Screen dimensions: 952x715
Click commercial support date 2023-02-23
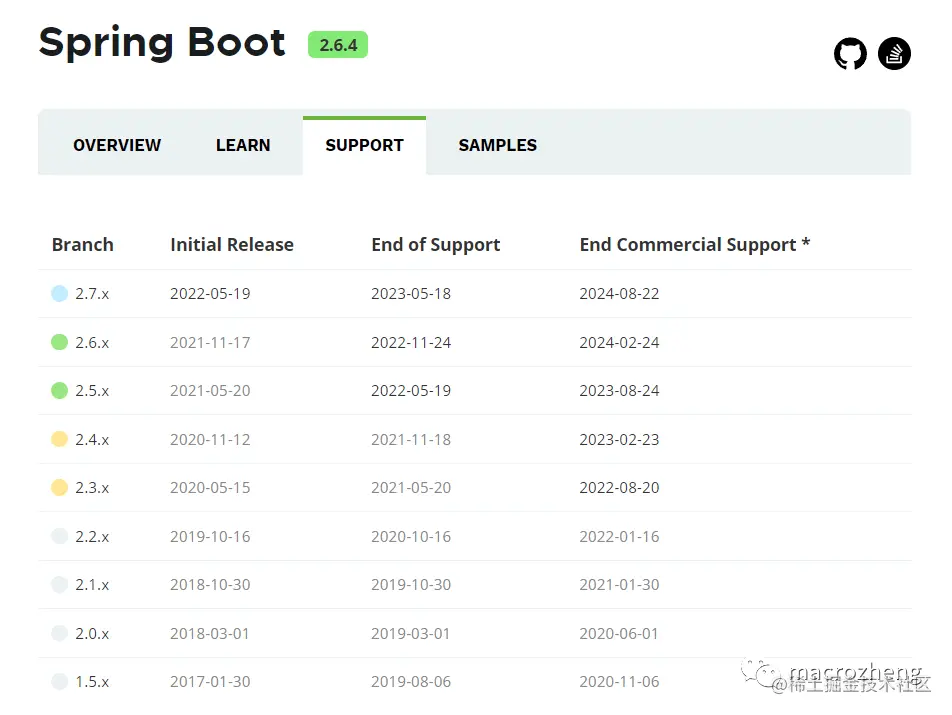point(619,439)
